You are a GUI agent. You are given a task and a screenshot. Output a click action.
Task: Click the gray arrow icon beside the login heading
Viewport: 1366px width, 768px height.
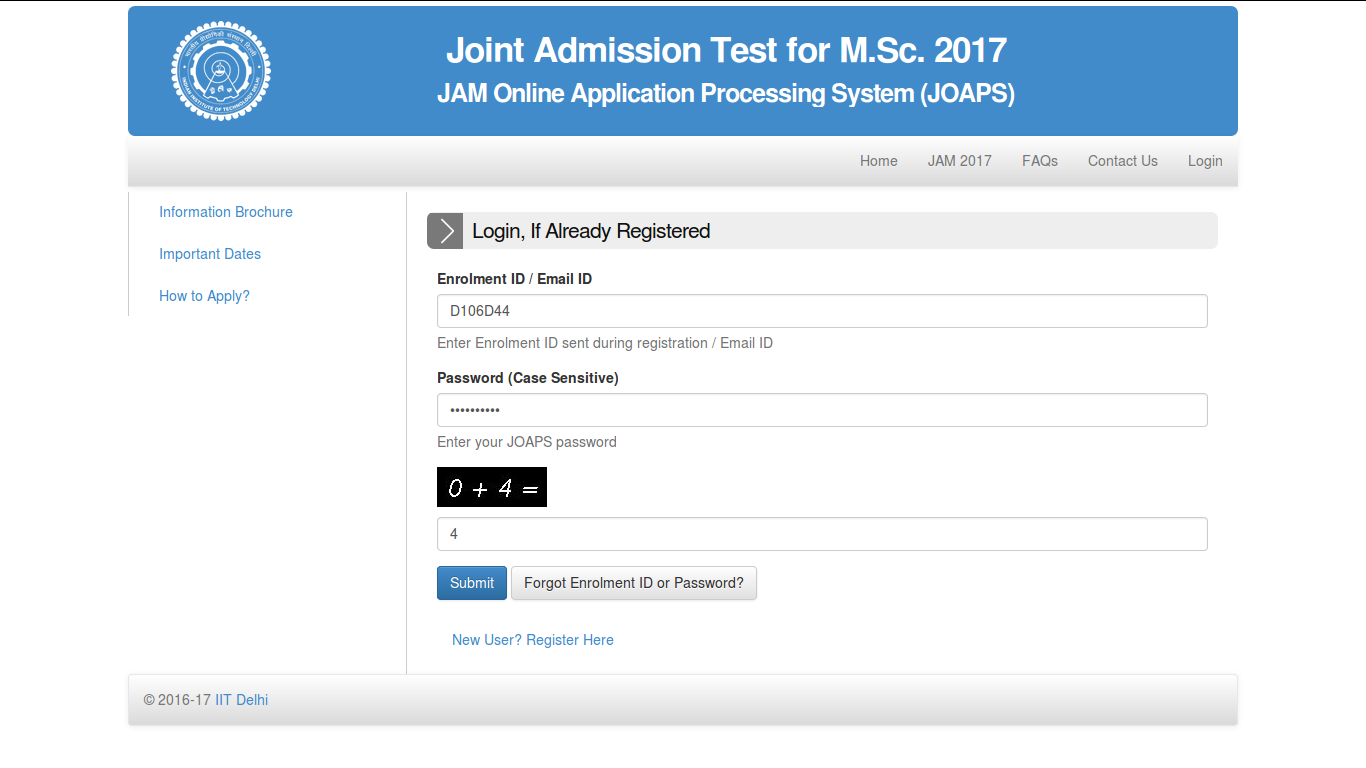pyautogui.click(x=444, y=230)
